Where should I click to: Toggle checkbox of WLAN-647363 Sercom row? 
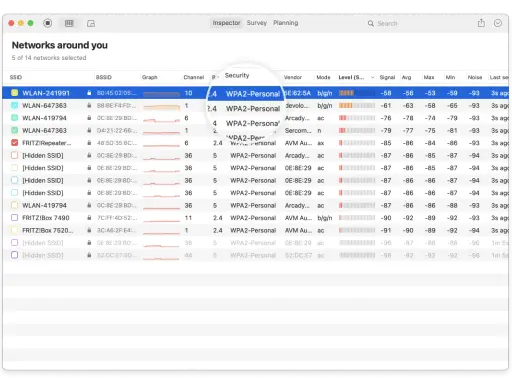tap(14, 130)
